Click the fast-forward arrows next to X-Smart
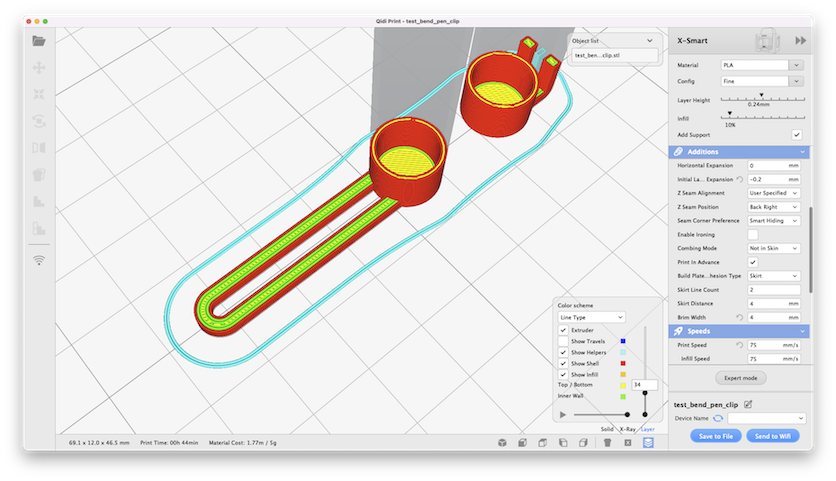 pos(800,40)
